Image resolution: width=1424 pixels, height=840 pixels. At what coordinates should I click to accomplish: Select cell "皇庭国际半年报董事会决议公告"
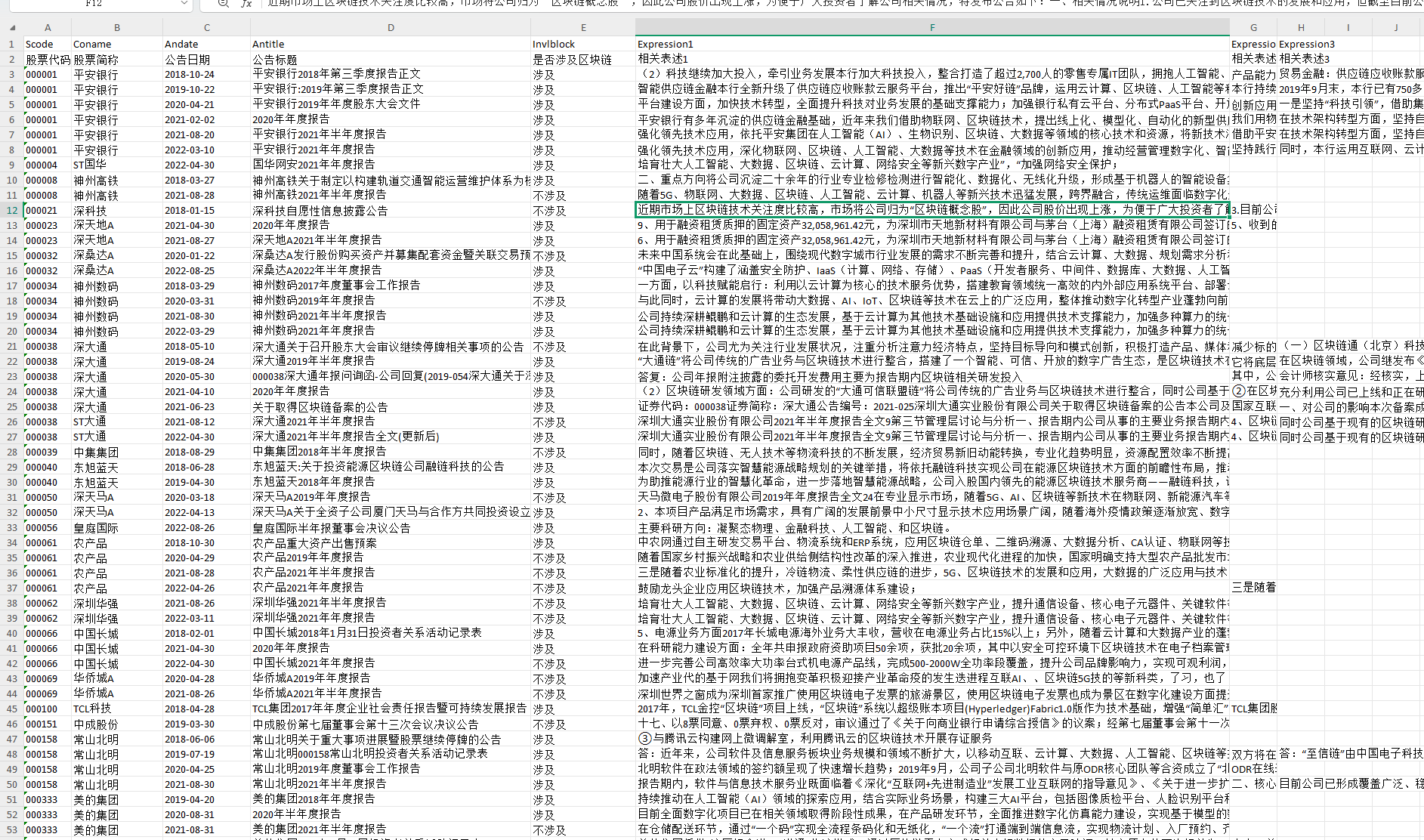(x=391, y=527)
